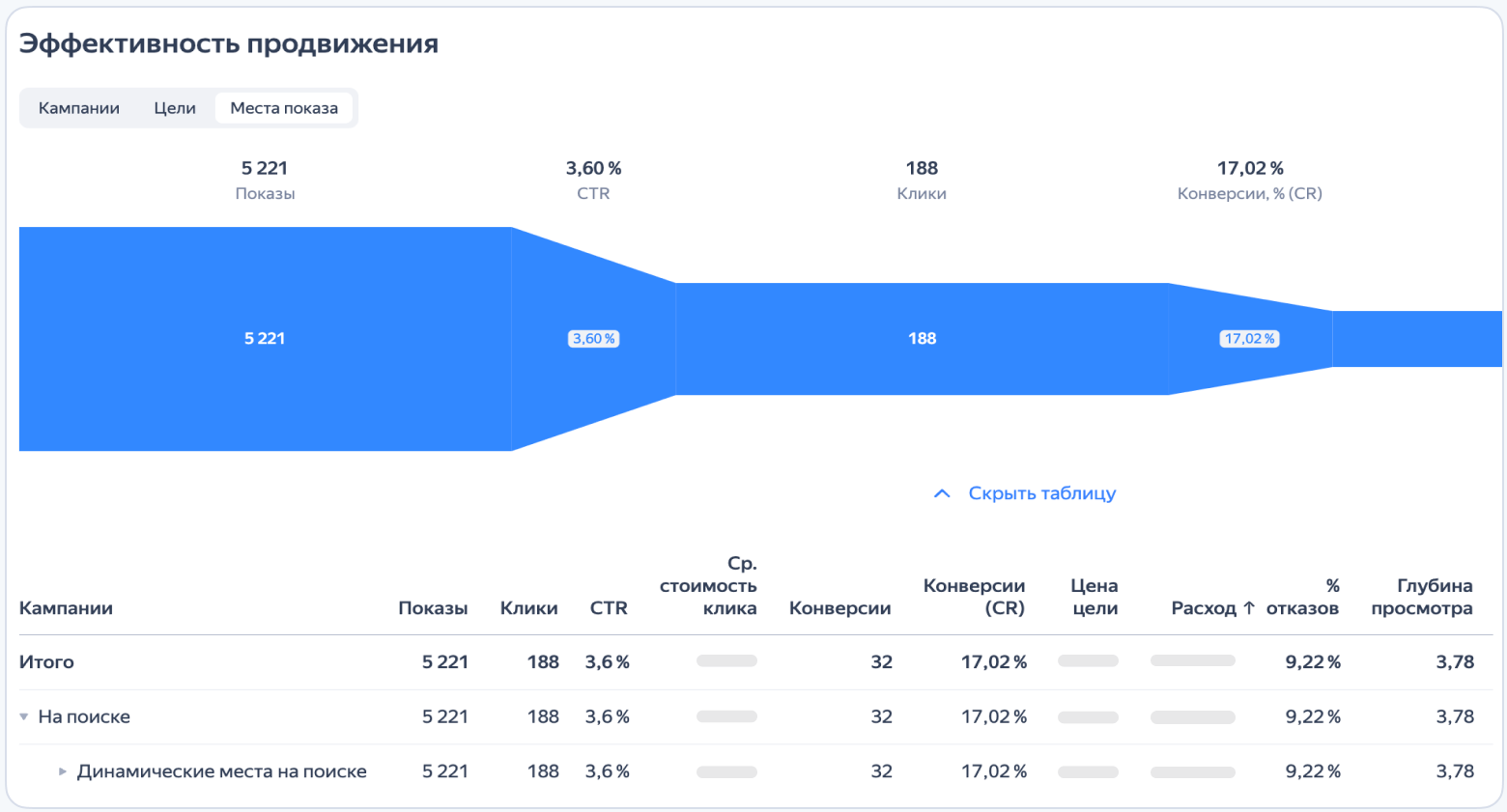
Task: Sort by Цена цели column header
Action: pos(1094,597)
